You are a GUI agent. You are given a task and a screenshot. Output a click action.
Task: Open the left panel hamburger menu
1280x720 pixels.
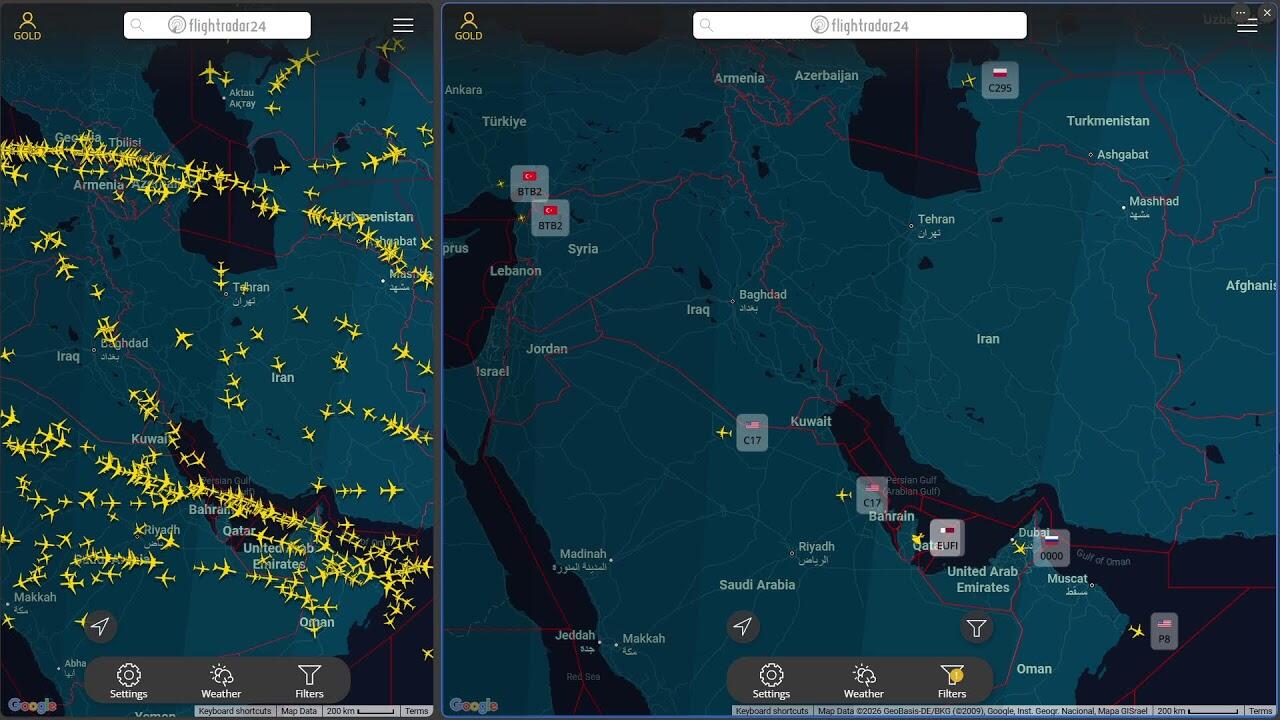pos(403,26)
